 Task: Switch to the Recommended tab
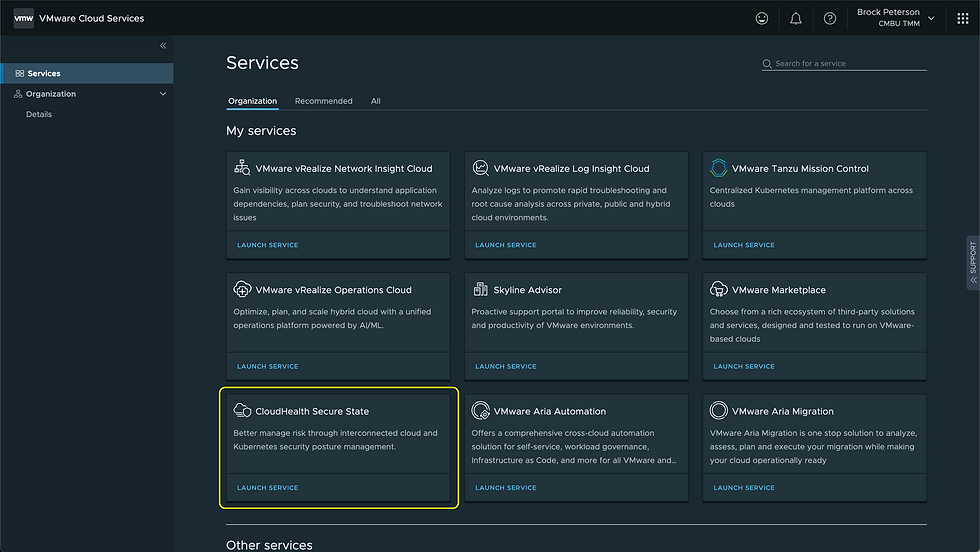[x=324, y=101]
